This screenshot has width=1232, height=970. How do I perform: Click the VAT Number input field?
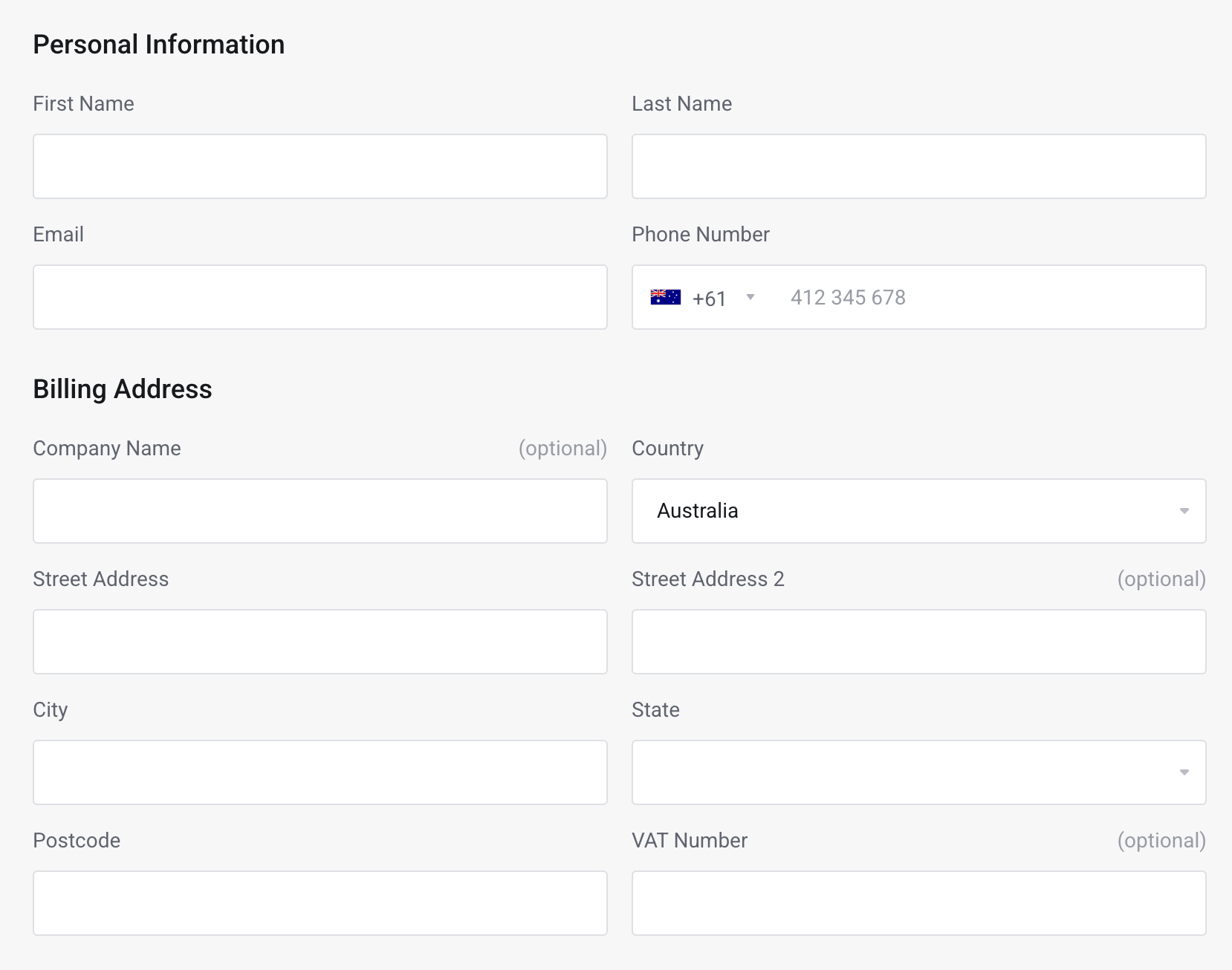pos(918,903)
